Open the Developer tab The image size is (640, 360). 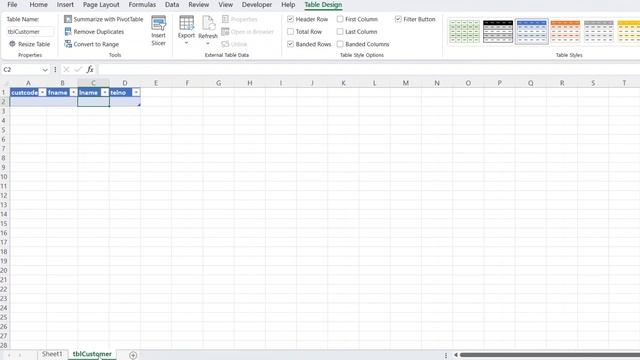tap(257, 4)
